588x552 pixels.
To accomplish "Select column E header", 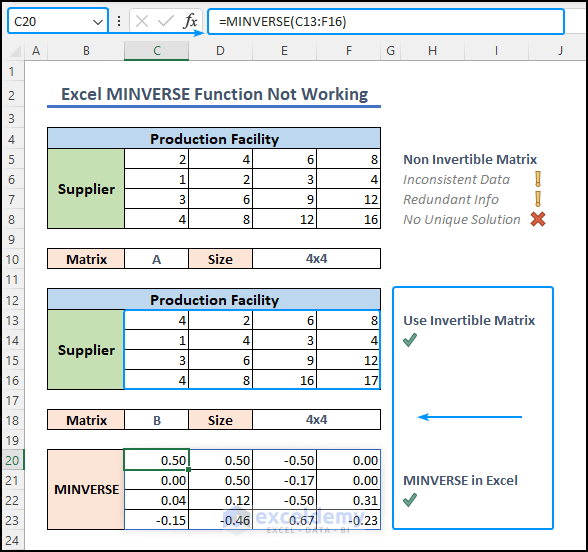I will click(x=285, y=51).
